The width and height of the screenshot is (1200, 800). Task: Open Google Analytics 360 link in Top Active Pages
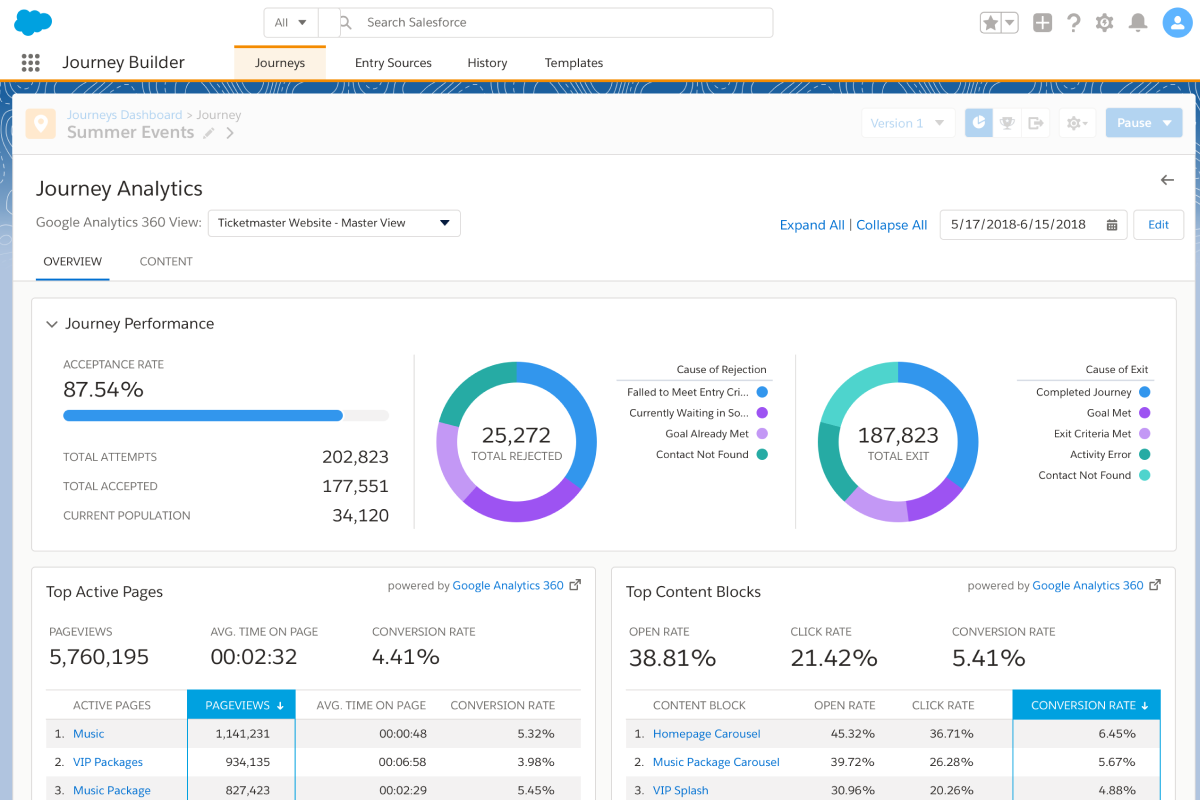(x=508, y=586)
